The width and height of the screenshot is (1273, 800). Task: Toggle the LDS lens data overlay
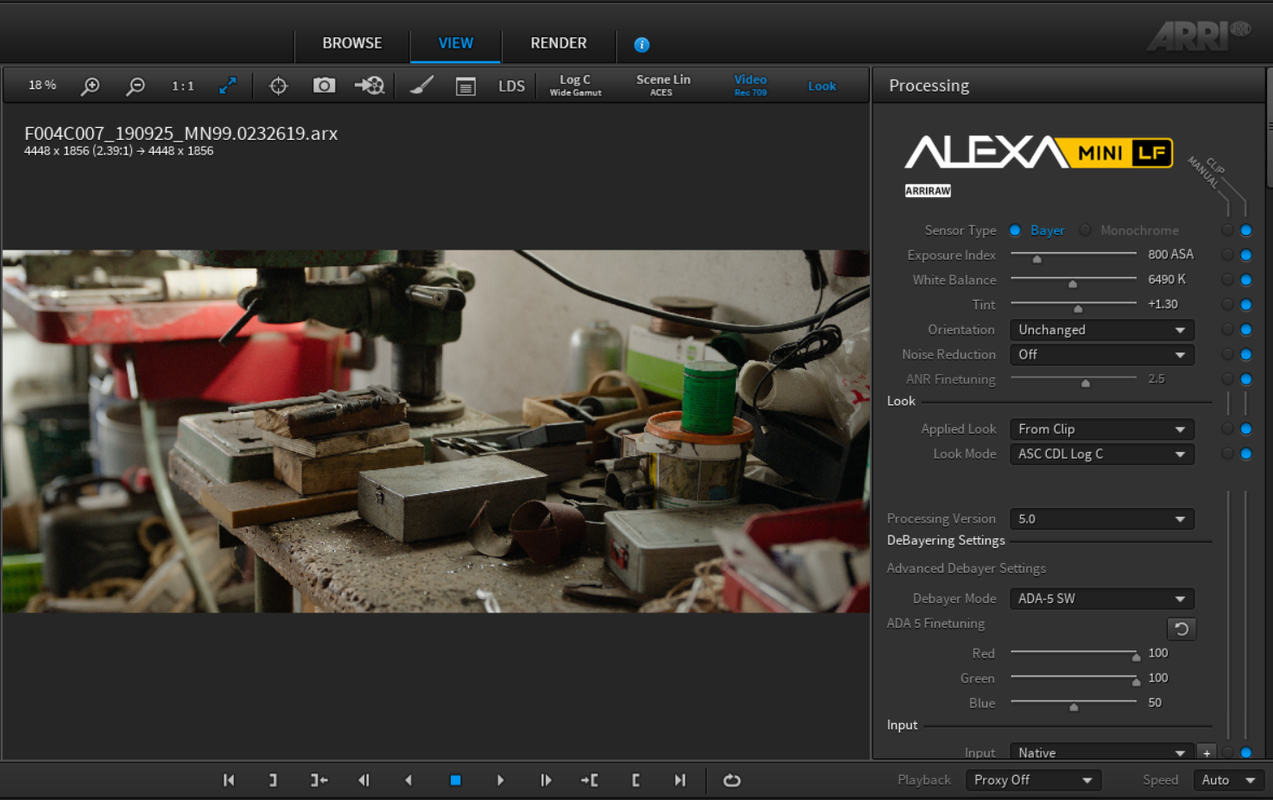(511, 86)
